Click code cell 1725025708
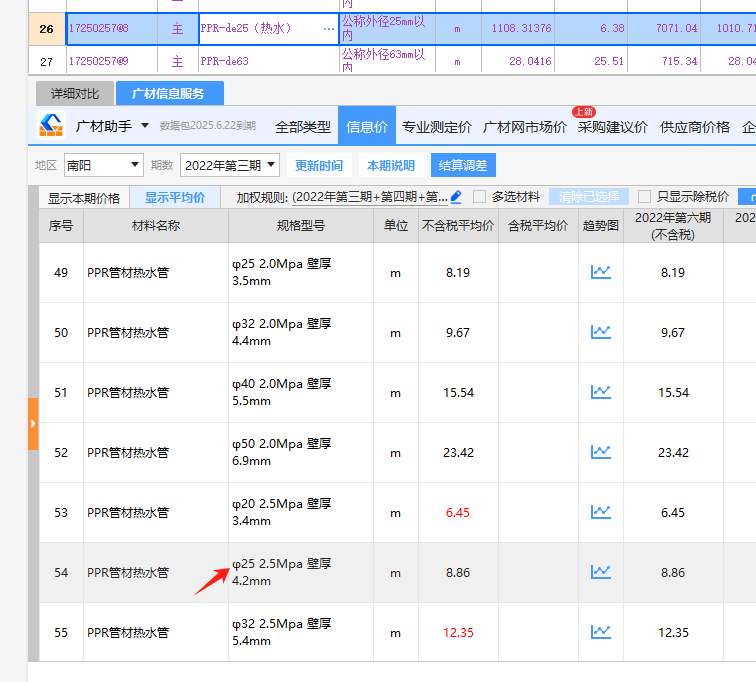 (x=111, y=29)
